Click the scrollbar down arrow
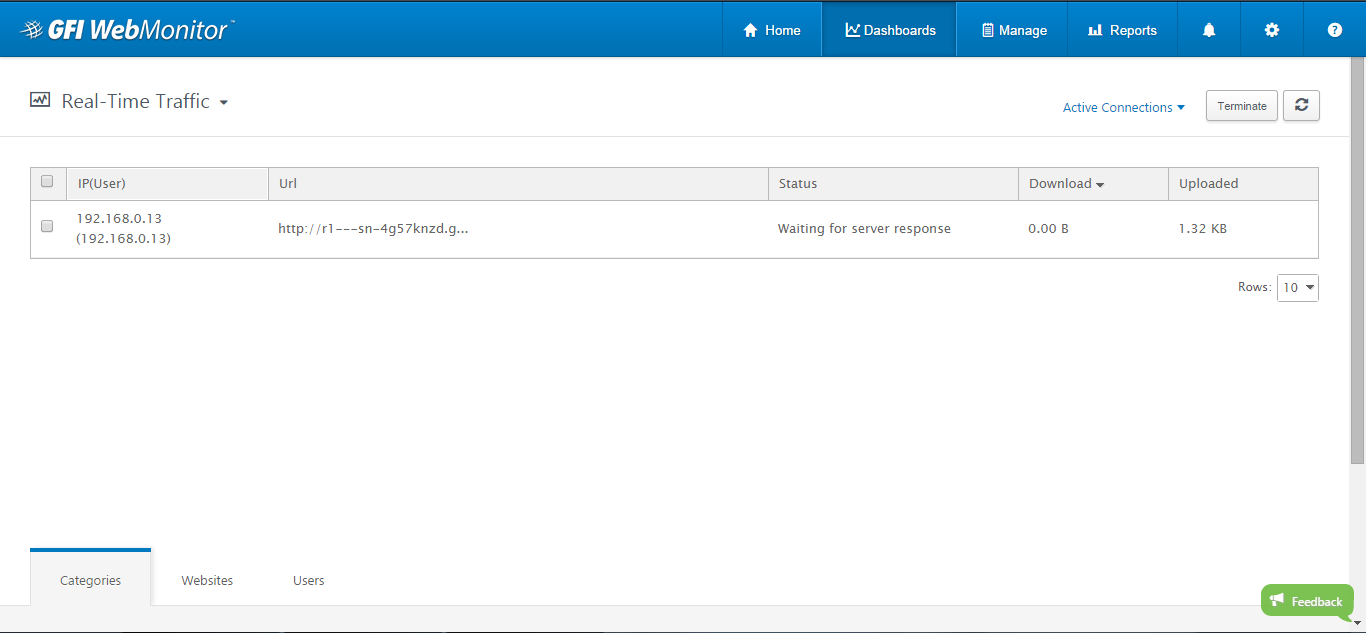The height and width of the screenshot is (633, 1366). [x=1357, y=623]
